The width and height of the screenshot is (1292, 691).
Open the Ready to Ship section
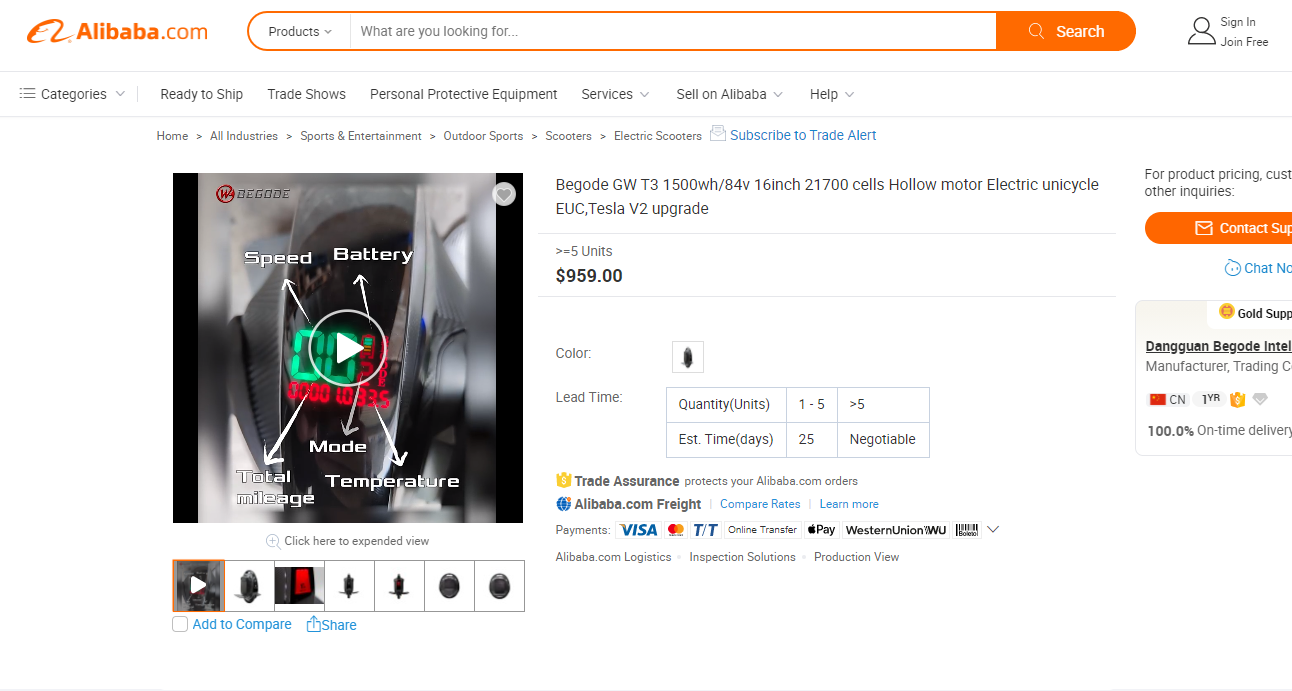click(201, 94)
